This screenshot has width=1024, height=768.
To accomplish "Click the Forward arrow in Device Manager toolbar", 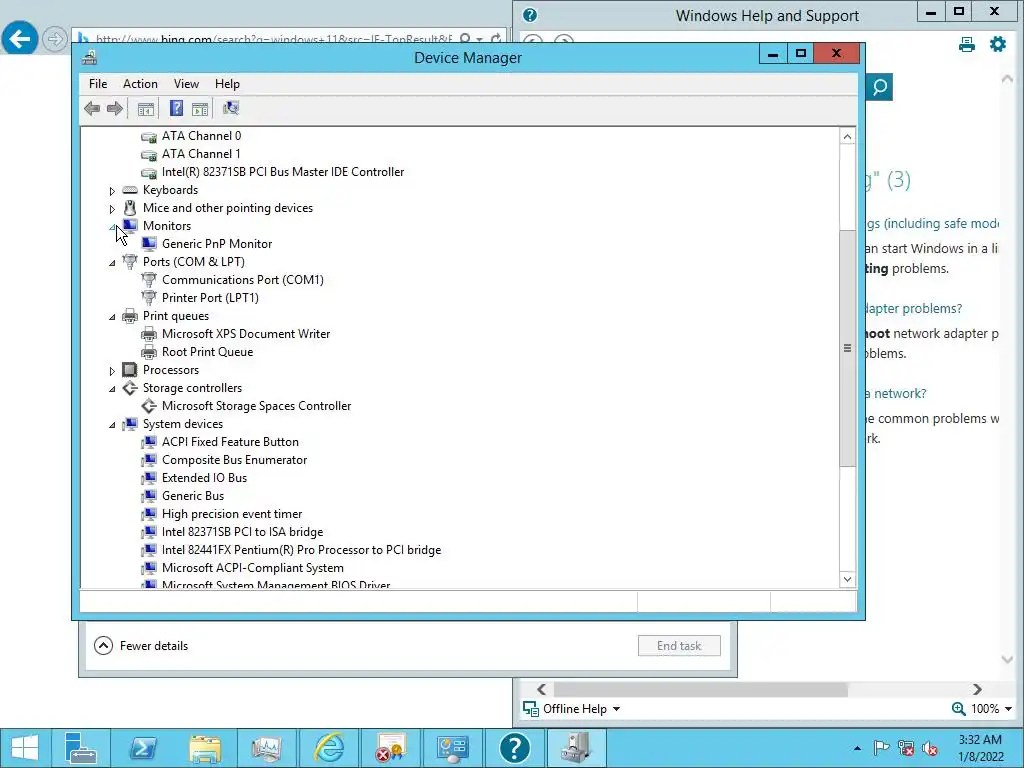I will [114, 108].
